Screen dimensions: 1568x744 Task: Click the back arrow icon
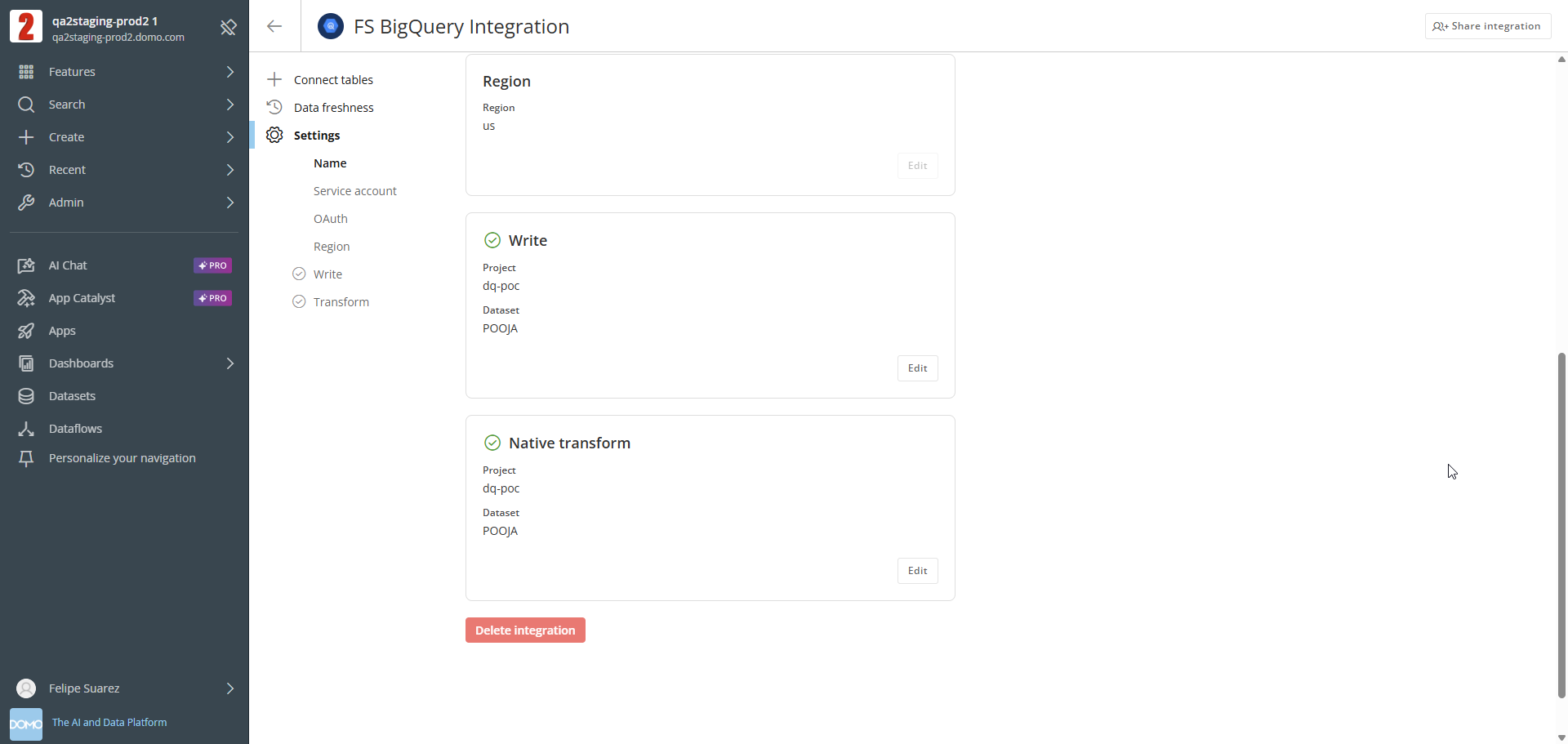coord(274,26)
